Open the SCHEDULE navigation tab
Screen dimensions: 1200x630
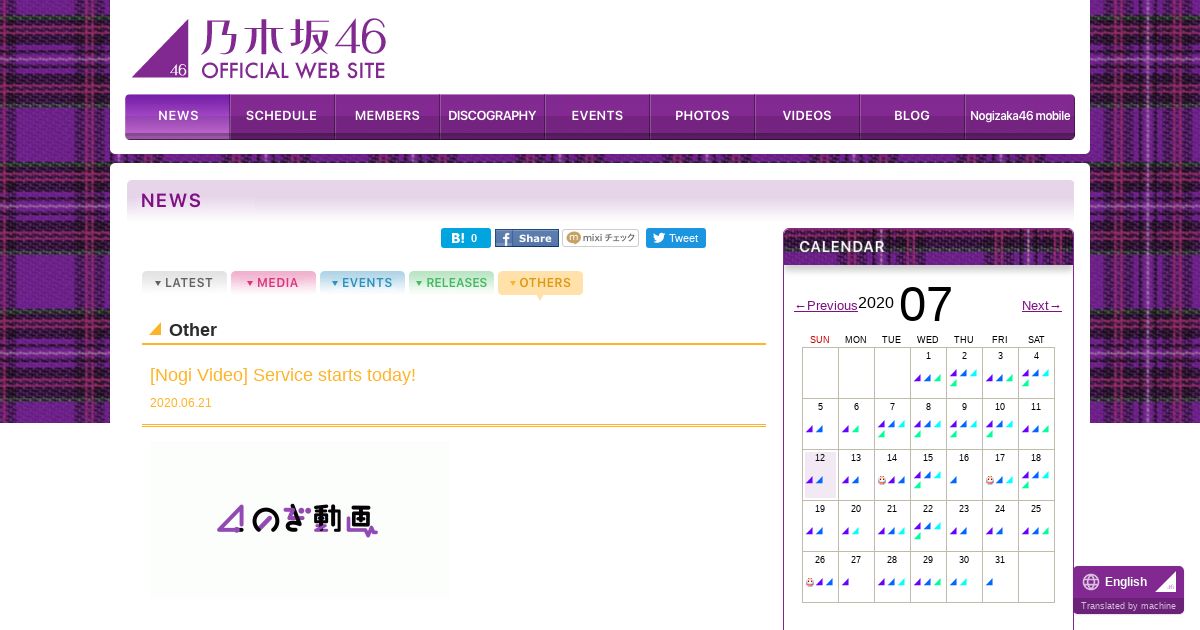tap(282, 116)
